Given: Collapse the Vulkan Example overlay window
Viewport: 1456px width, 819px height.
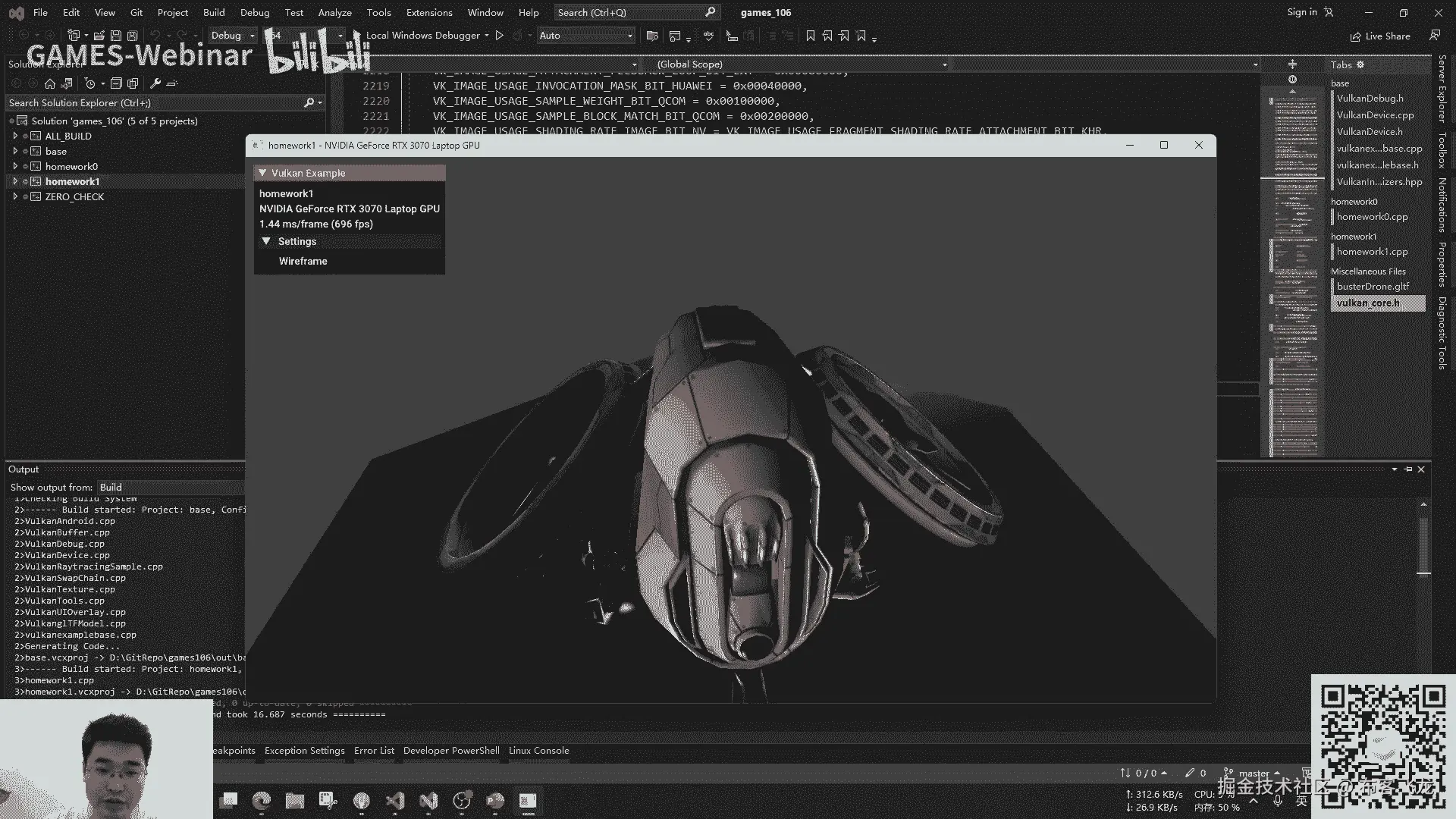Looking at the screenshot, I should pyautogui.click(x=262, y=173).
